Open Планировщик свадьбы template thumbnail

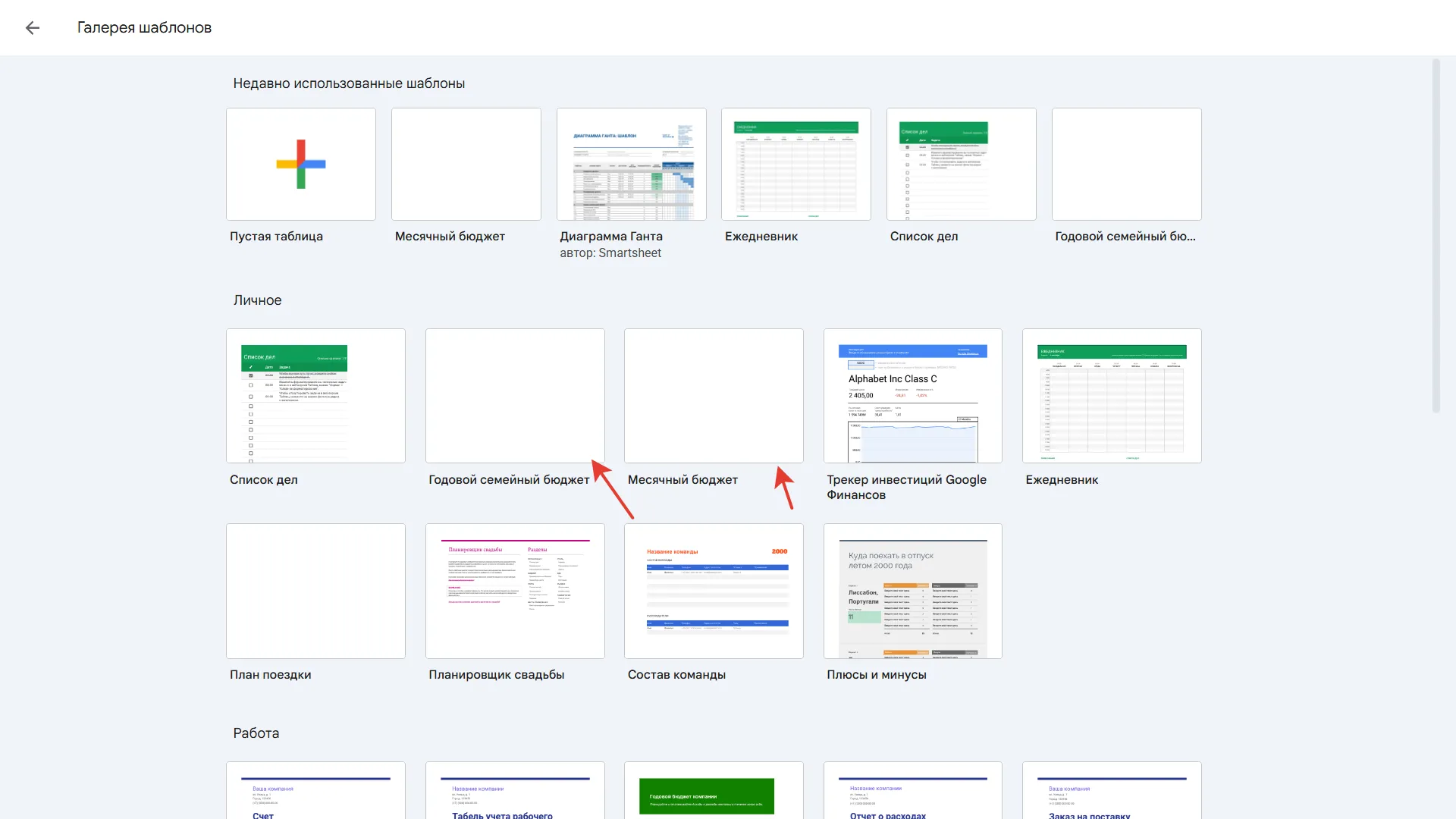pos(515,591)
